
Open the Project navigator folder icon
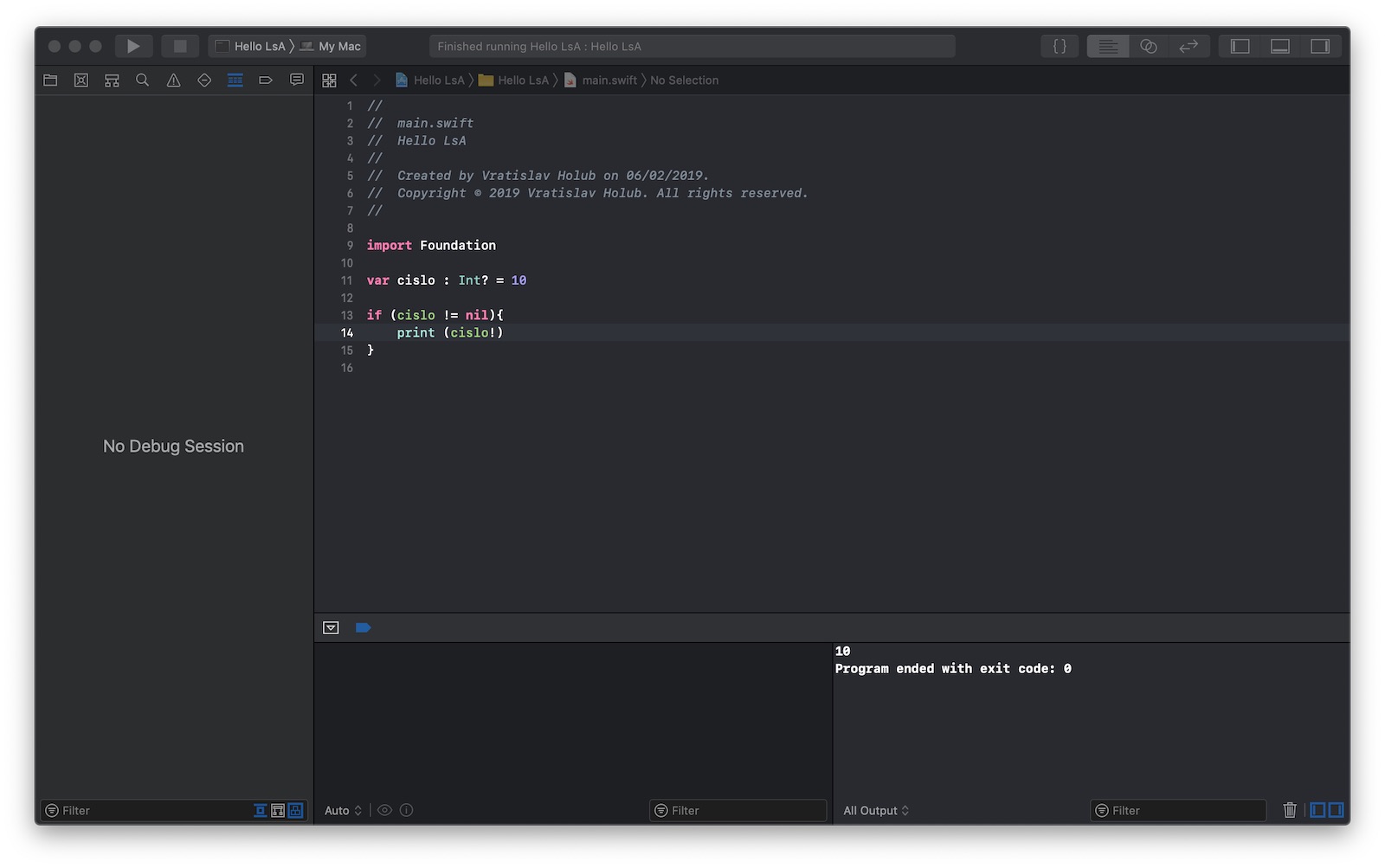tap(50, 80)
